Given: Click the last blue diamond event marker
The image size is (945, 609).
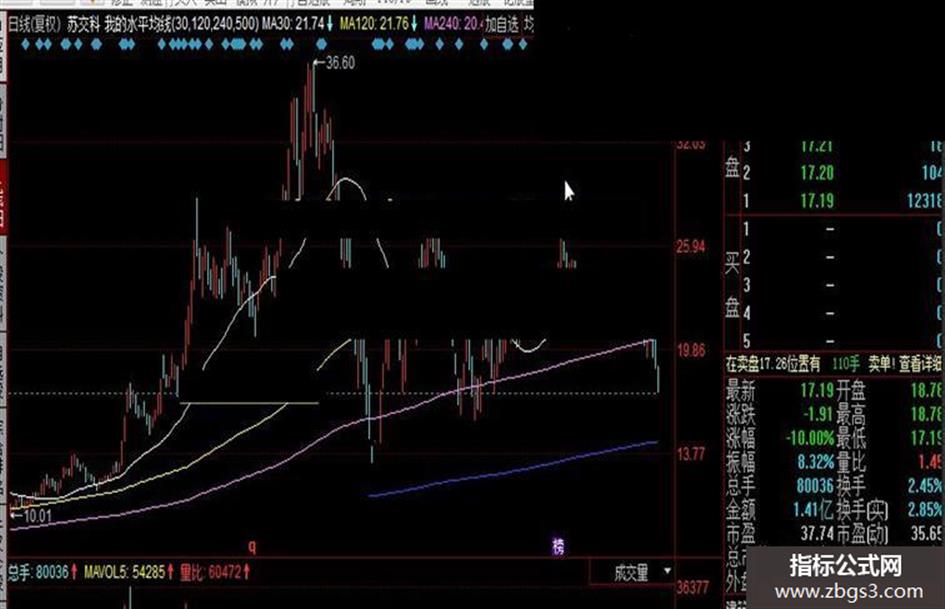Looking at the screenshot, I should [x=523, y=44].
